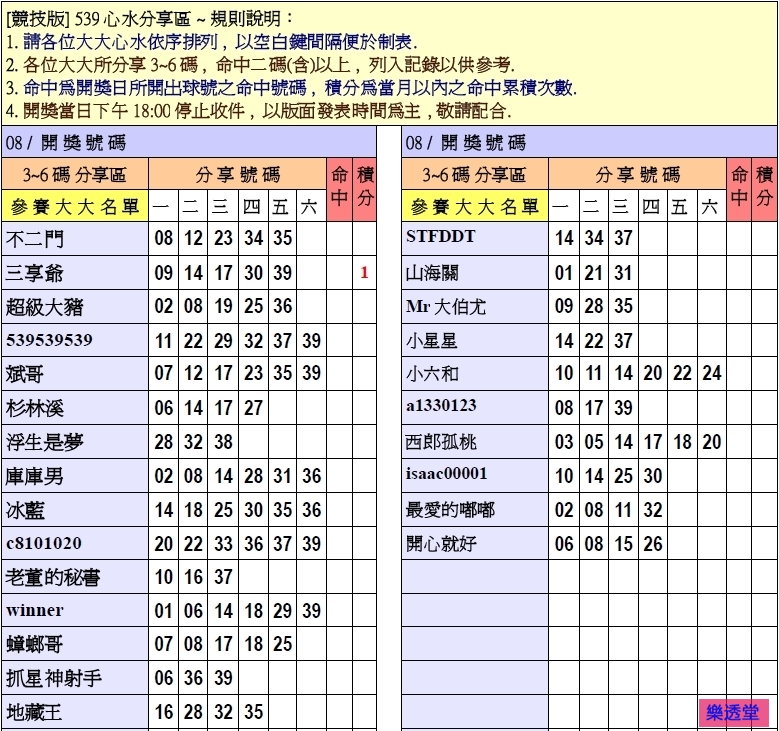779x731 pixels.
Task: Click number 27 in 杉林溪 row
Action: tap(253, 408)
